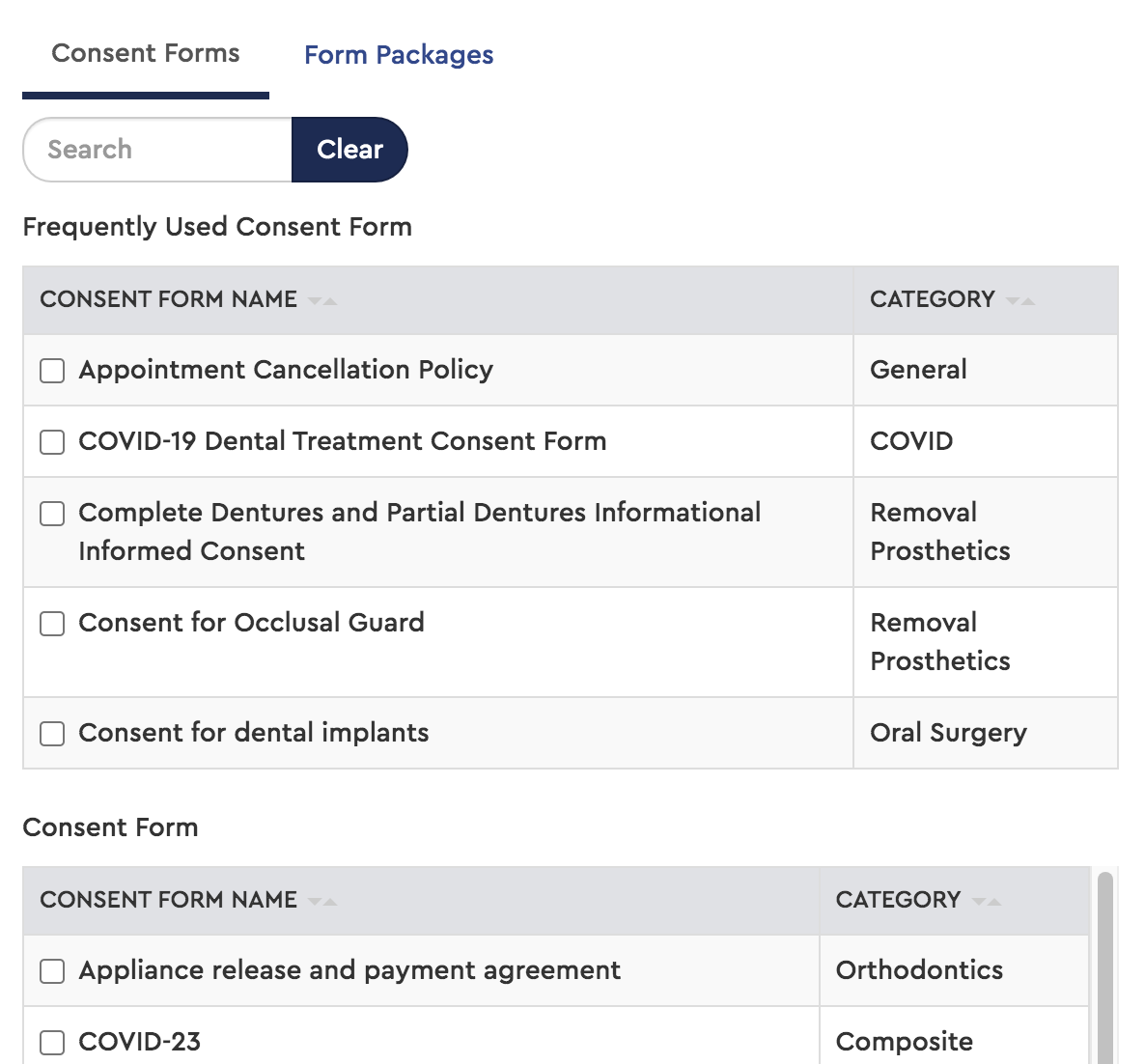Click the Consent Form list scrollbar

1105,967
